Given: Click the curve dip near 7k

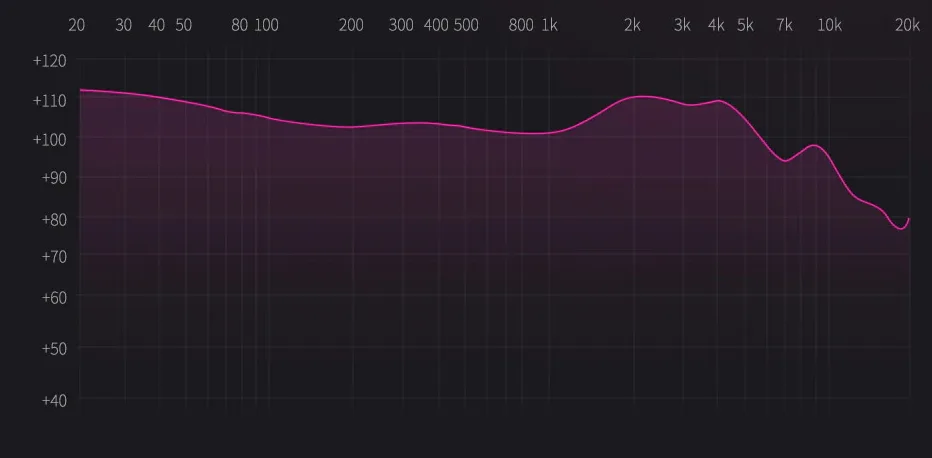Looking at the screenshot, I should click(x=786, y=160).
